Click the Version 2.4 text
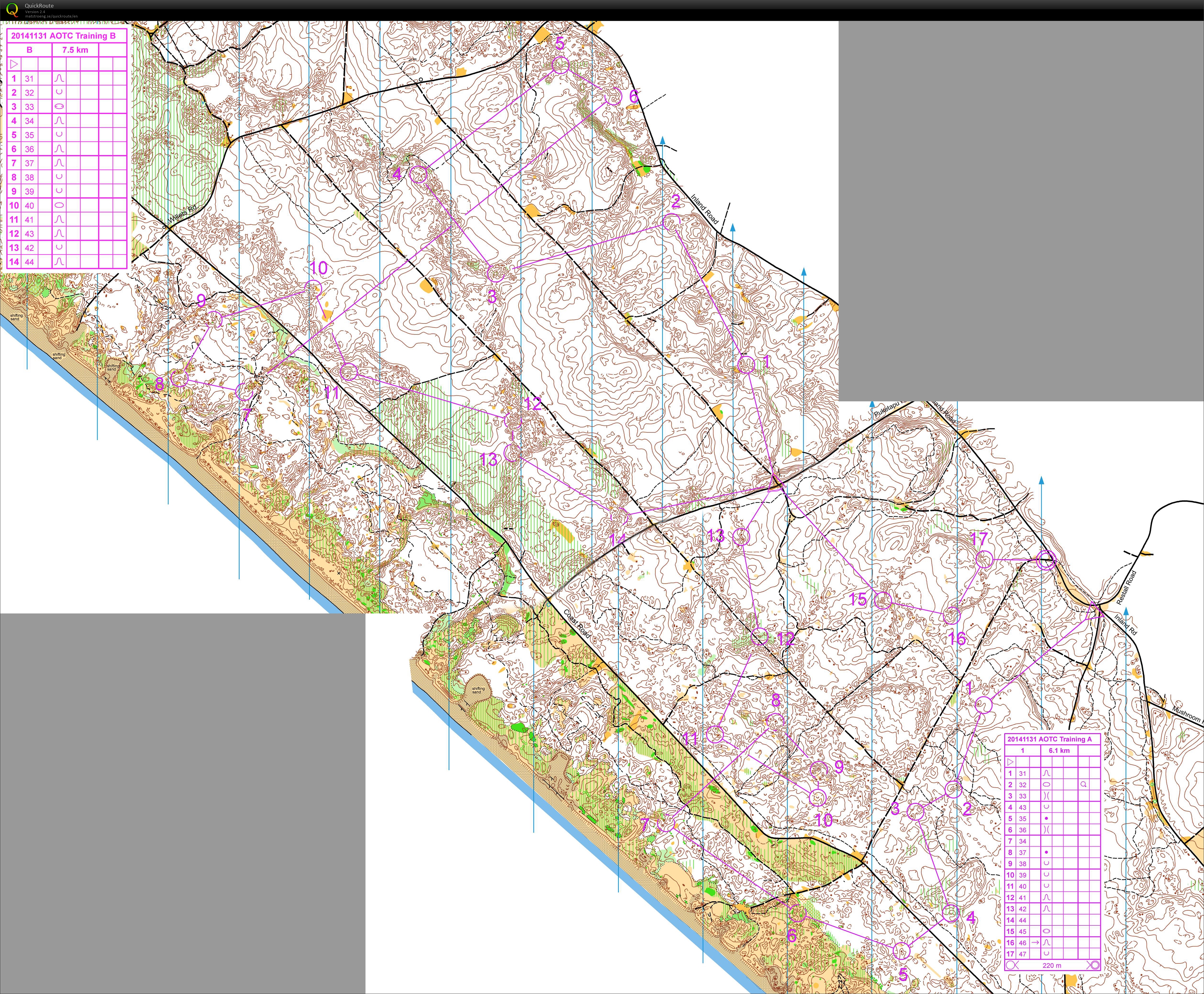The height and width of the screenshot is (994, 1204). pyautogui.click(x=34, y=12)
